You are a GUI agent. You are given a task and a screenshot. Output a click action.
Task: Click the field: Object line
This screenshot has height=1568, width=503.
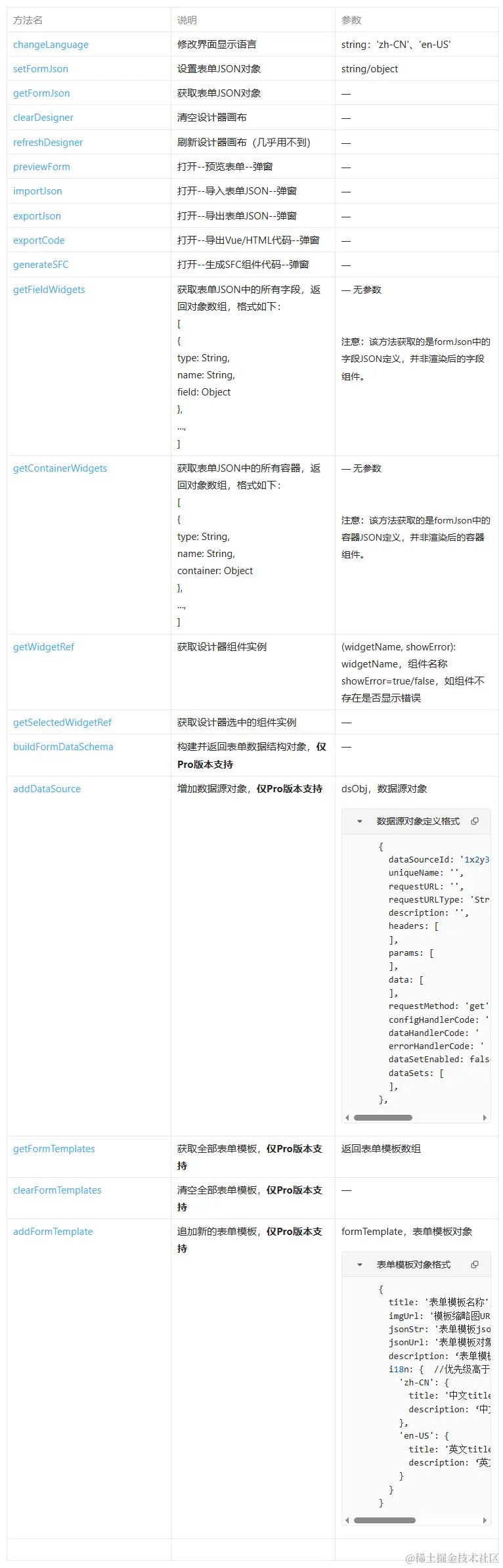pyautogui.click(x=204, y=392)
